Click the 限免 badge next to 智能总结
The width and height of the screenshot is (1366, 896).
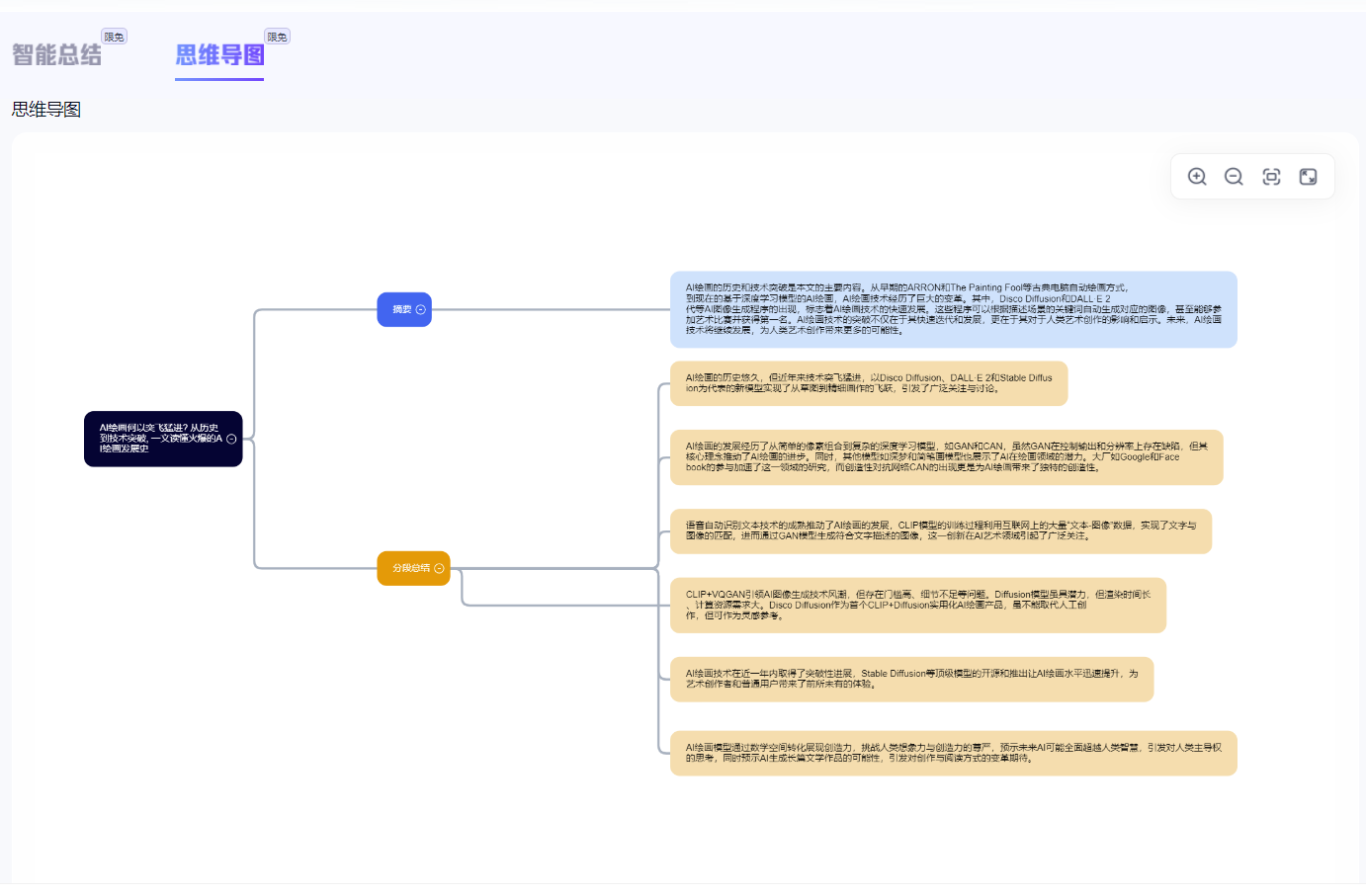[x=115, y=38]
